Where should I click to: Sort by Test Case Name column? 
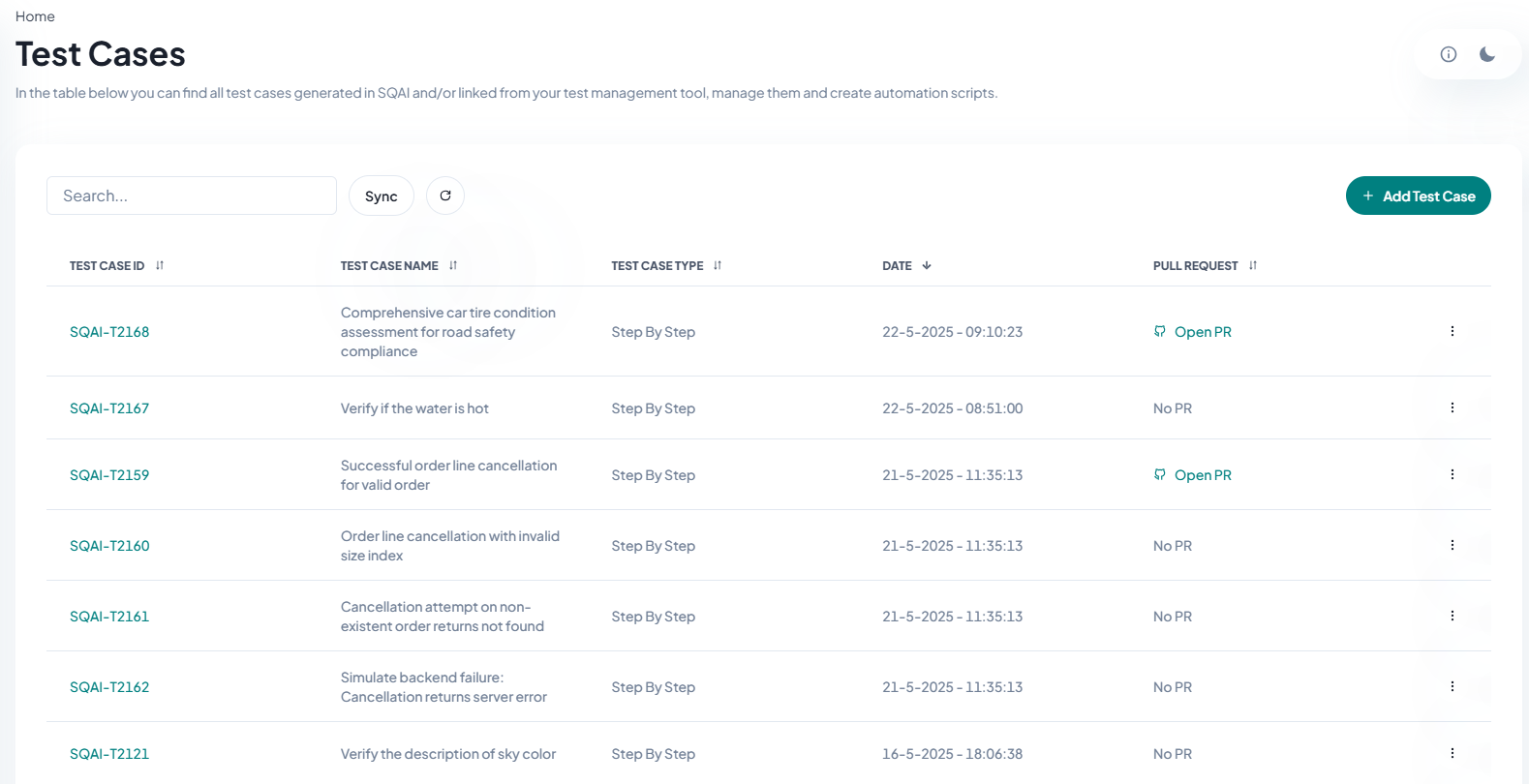[x=453, y=265]
